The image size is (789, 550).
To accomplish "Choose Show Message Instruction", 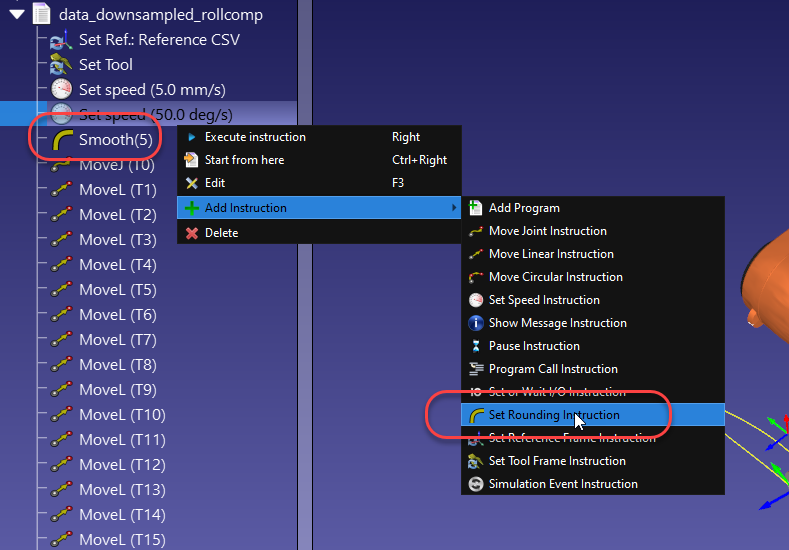I will (x=593, y=323).
